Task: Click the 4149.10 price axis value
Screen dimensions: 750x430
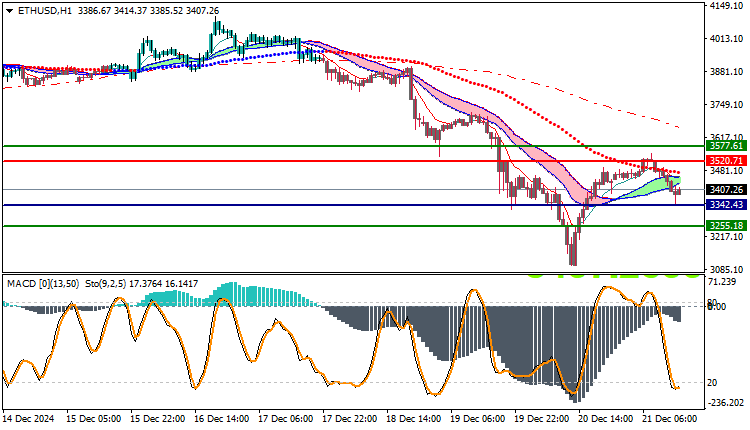Action: click(726, 6)
